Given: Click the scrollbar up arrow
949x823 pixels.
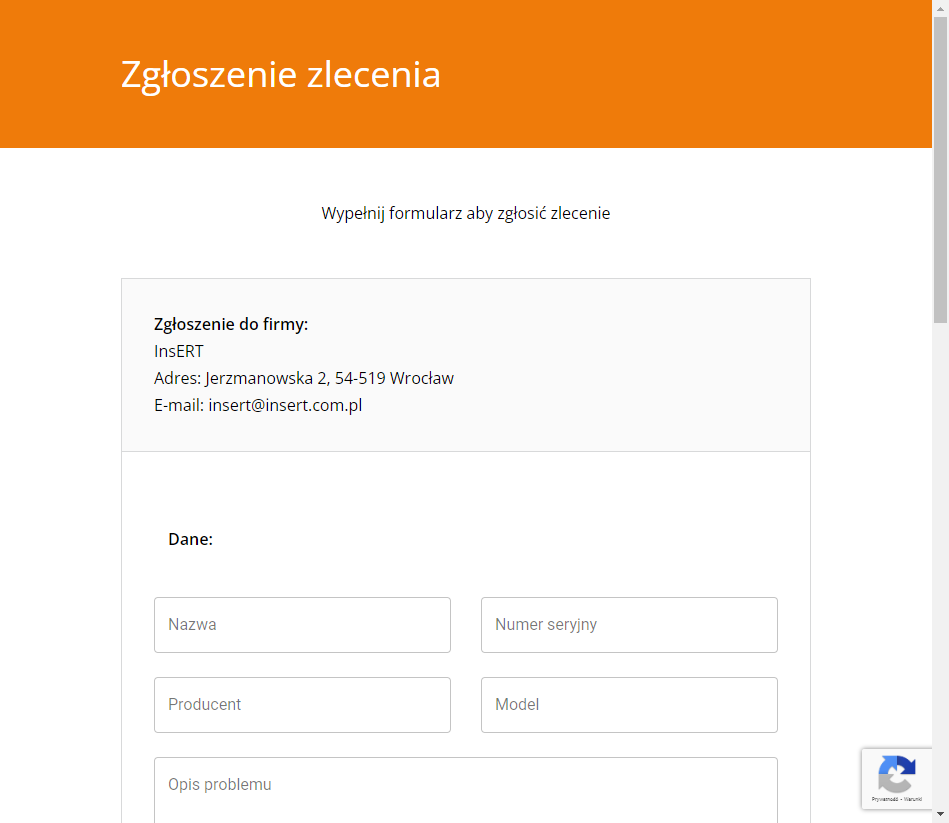Looking at the screenshot, I should coord(940,8).
